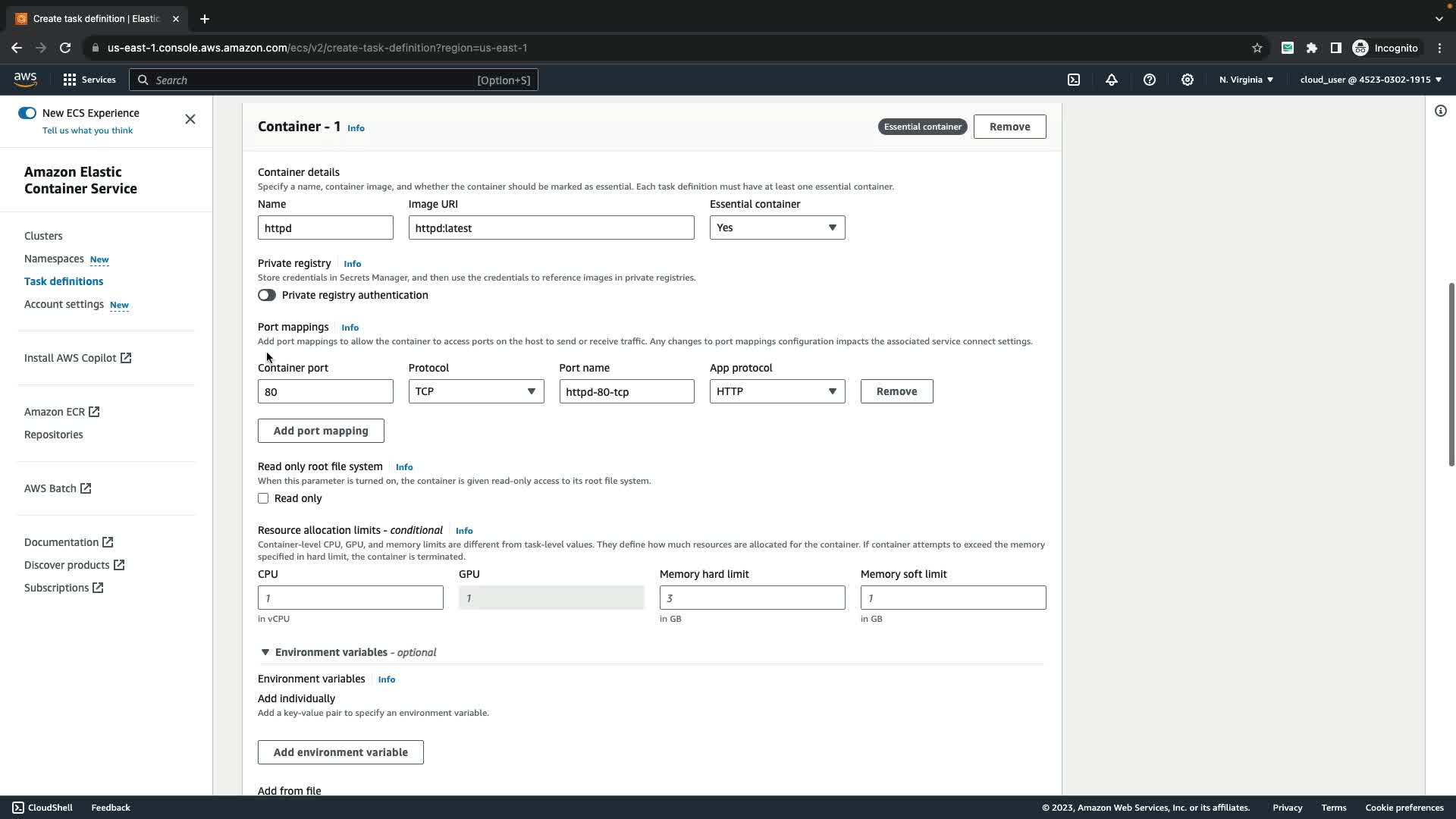
Task: Enable Private registry authentication toggle
Action: [x=267, y=295]
